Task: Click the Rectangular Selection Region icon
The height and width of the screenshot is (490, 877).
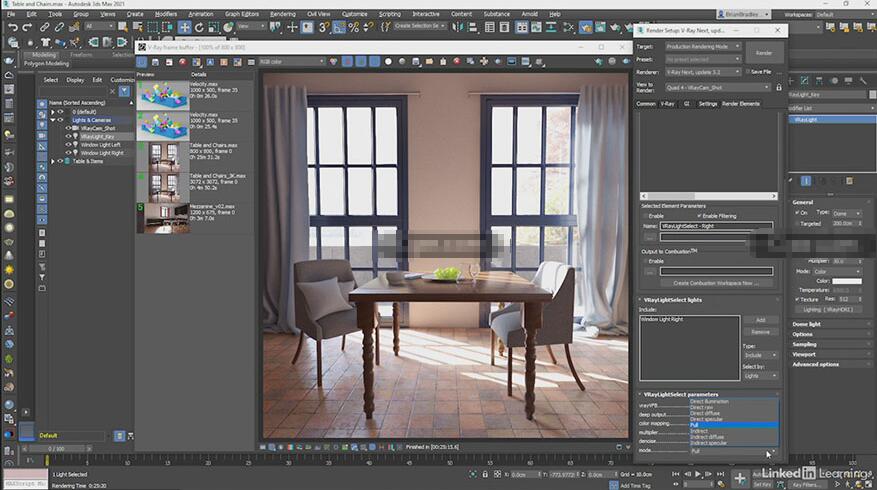Action: (153, 27)
